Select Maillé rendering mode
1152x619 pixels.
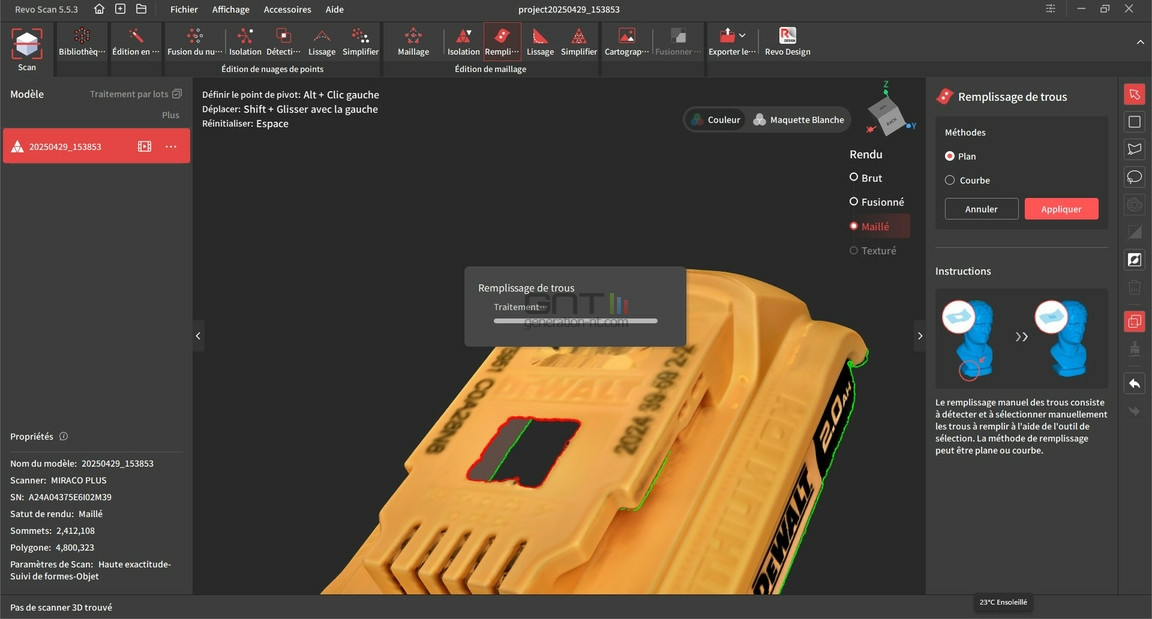[x=878, y=226]
